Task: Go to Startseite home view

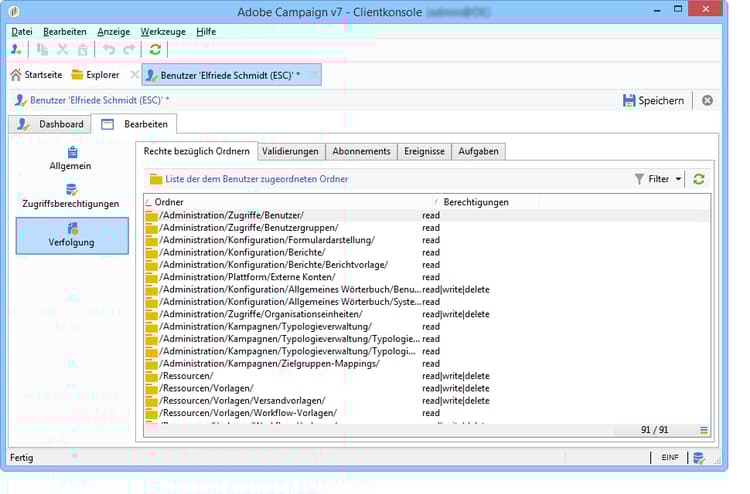Action: tap(36, 75)
